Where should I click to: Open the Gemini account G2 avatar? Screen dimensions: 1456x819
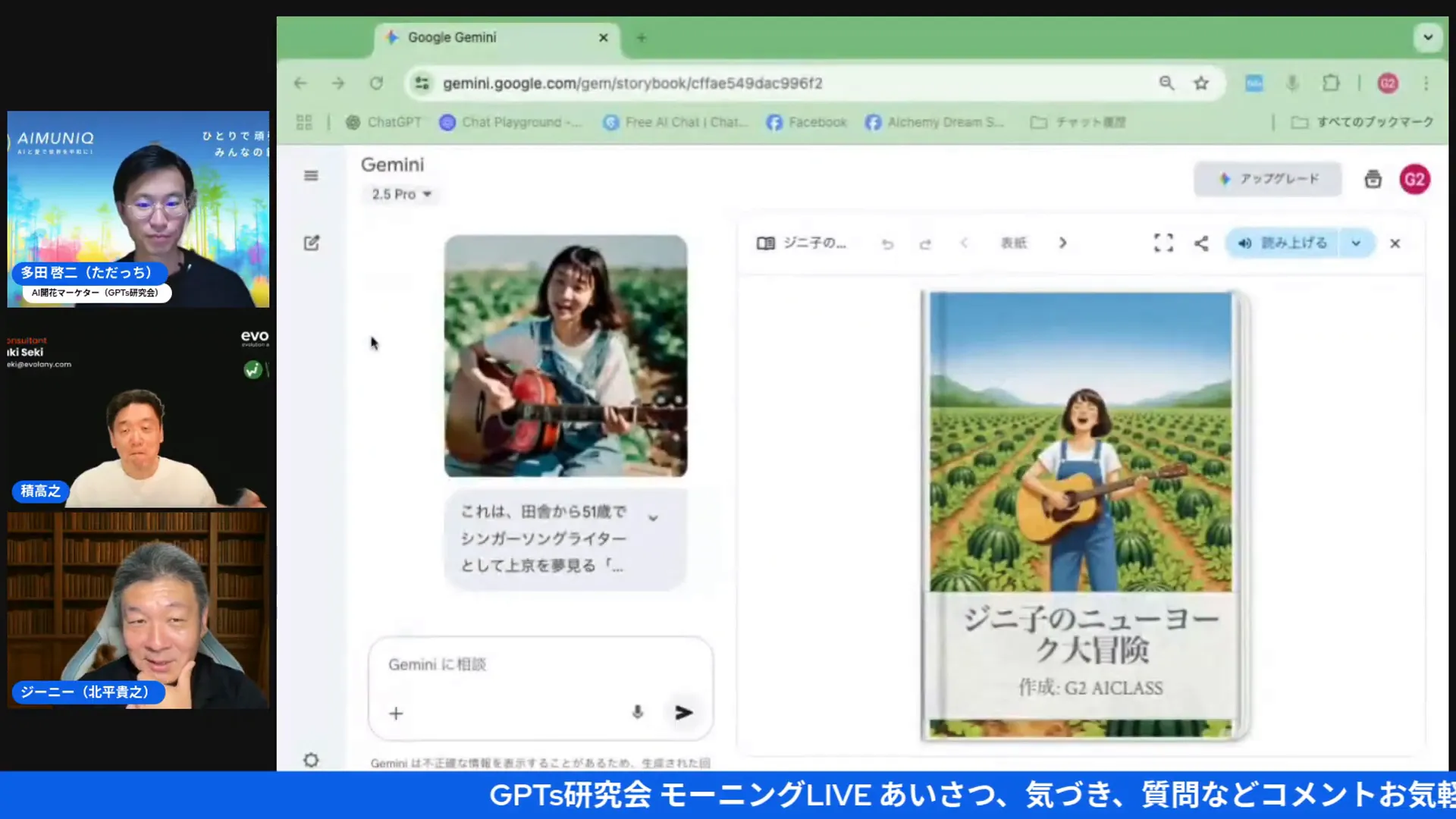(1414, 180)
